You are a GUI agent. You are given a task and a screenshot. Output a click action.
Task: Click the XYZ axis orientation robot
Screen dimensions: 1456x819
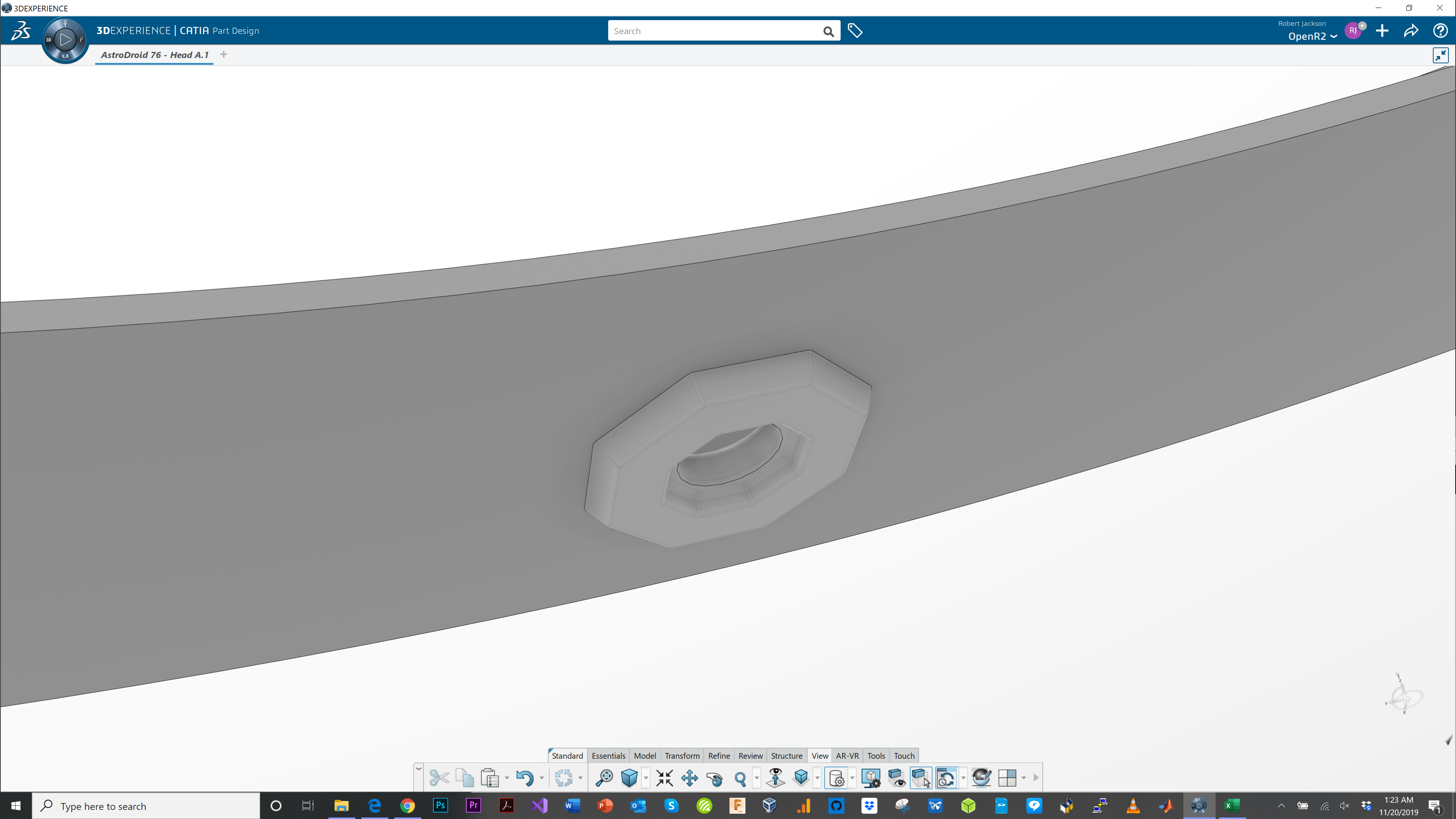1404,693
